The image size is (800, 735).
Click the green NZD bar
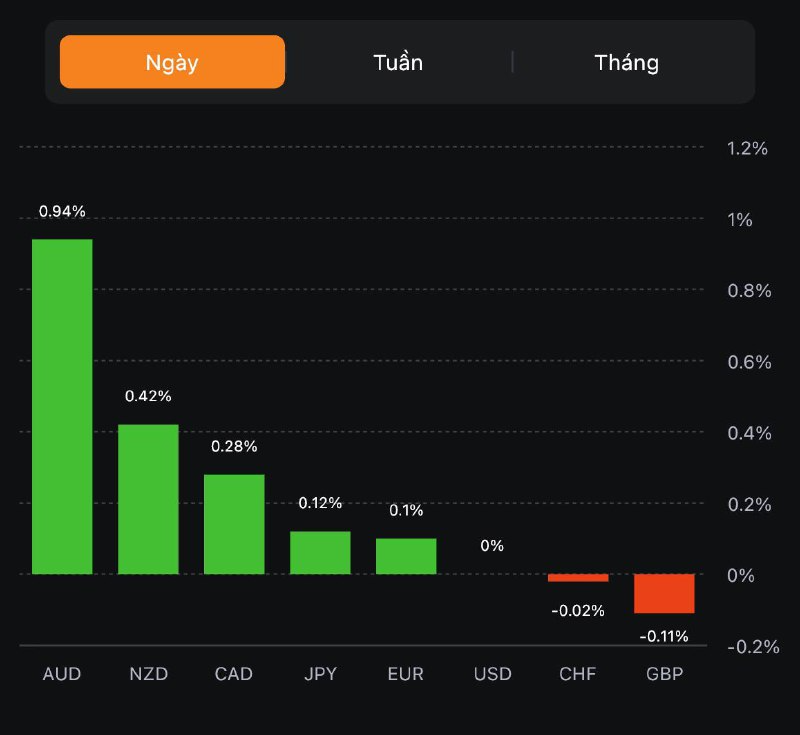(x=148, y=499)
